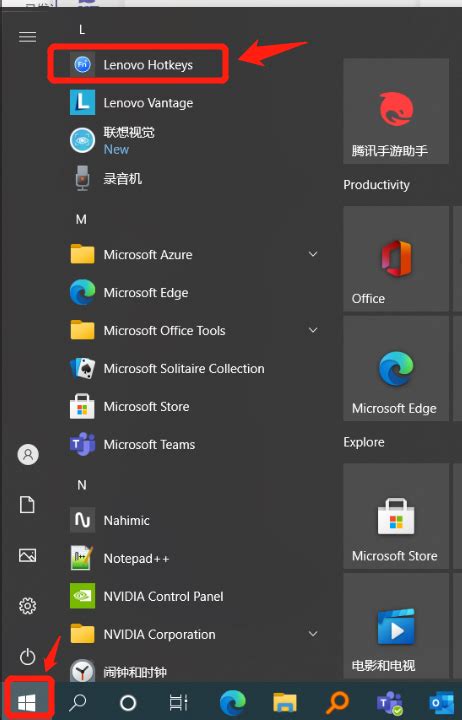Open Documents from the Start sidebar
Screen dimensions: 462x720
click(28, 505)
